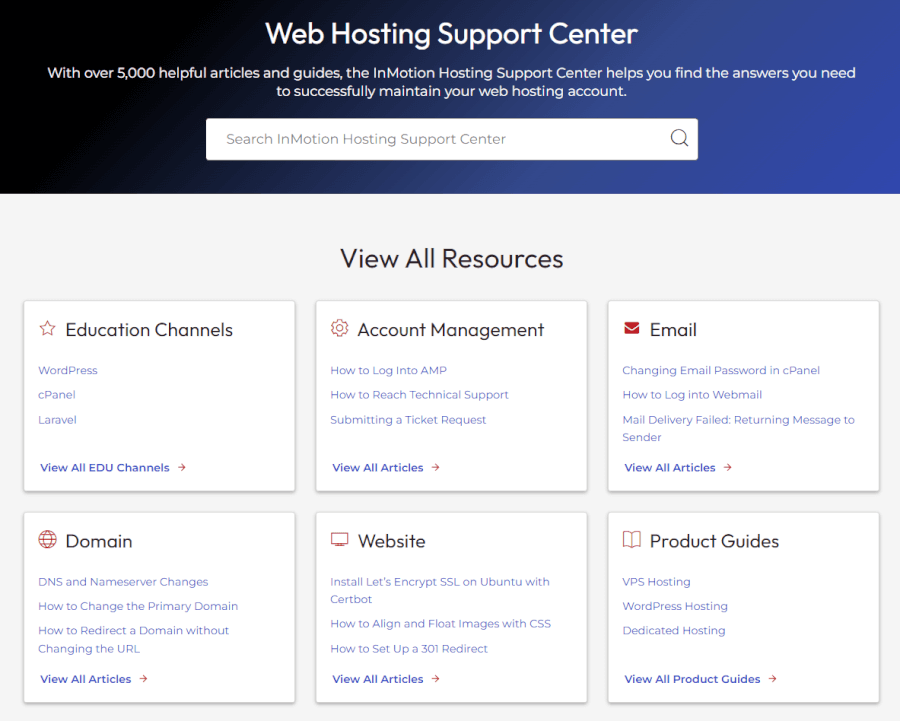Click the Domain globe icon
Image resolution: width=900 pixels, height=721 pixels.
(x=48, y=540)
